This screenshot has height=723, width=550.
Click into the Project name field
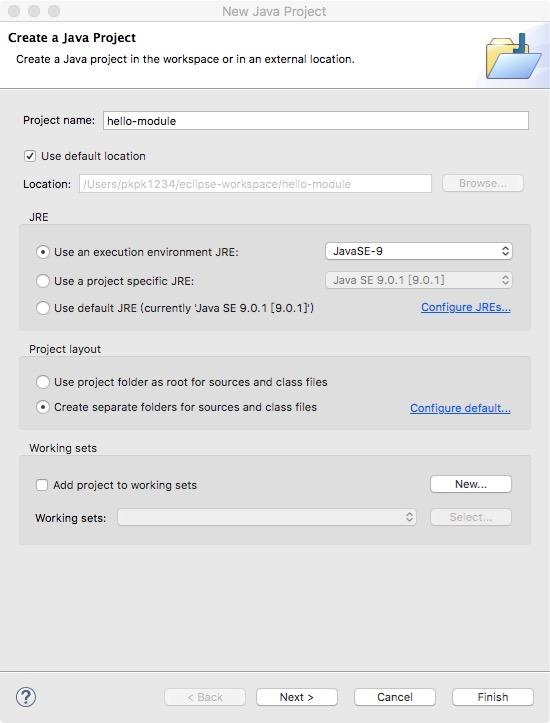316,121
